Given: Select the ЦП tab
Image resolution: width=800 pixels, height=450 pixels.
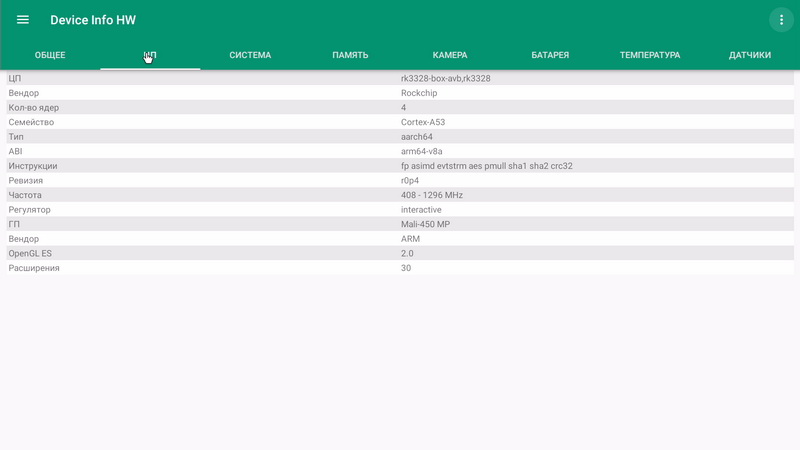Looking at the screenshot, I should tap(150, 55).
